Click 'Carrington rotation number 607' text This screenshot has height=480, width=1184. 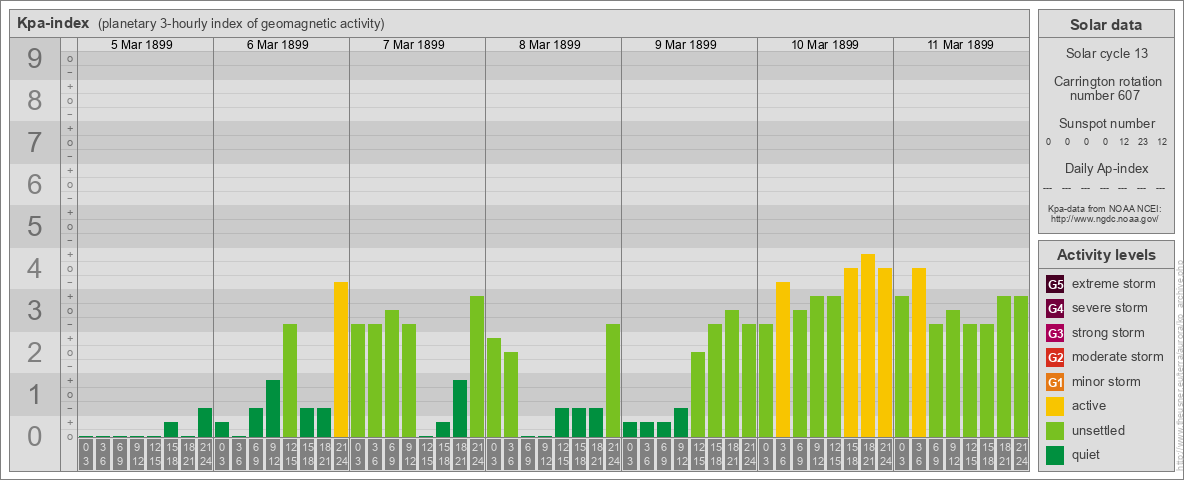coord(1106,88)
